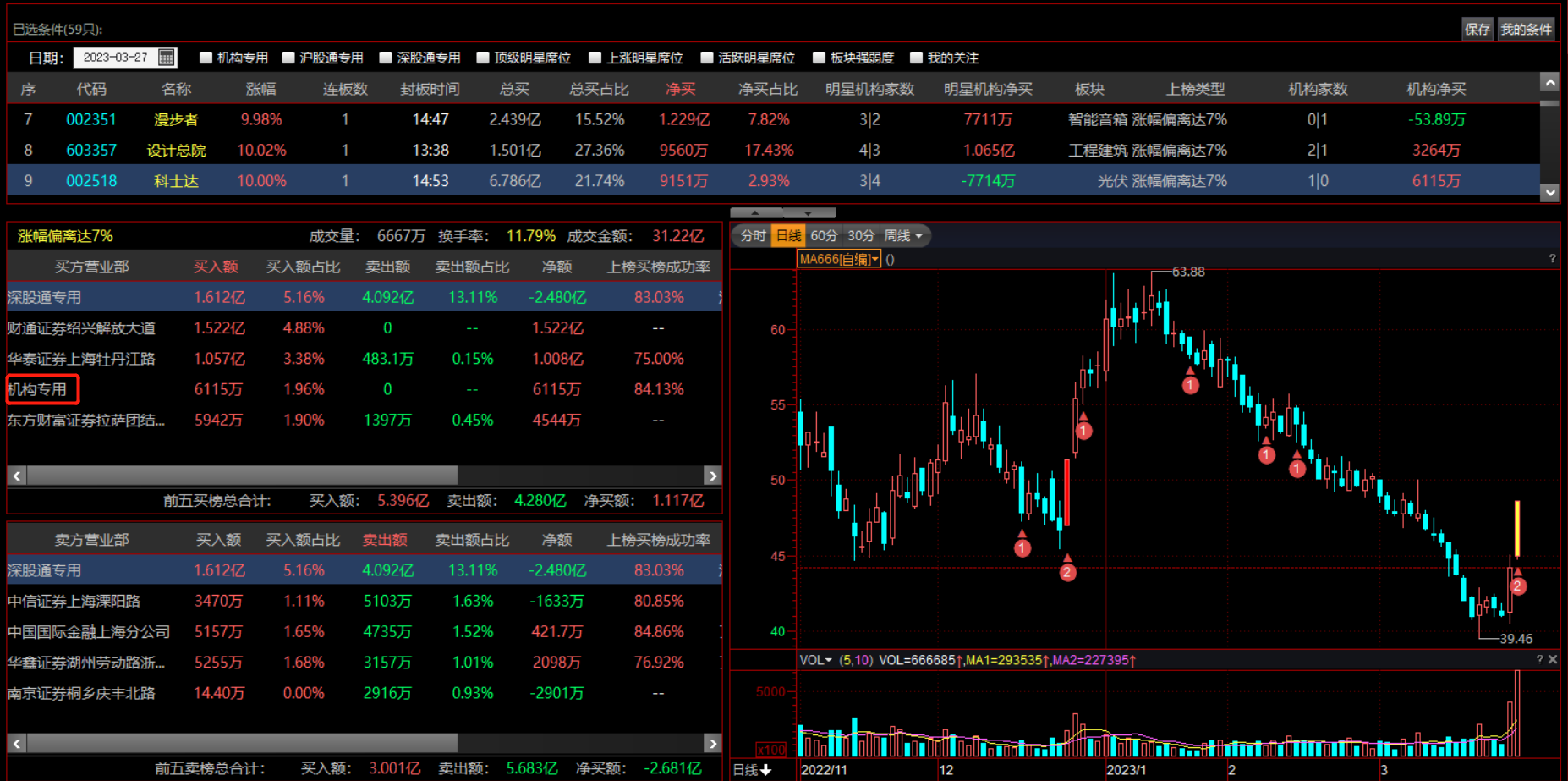Click the panel splitter down arrow
1568x781 pixels.
pos(808,213)
